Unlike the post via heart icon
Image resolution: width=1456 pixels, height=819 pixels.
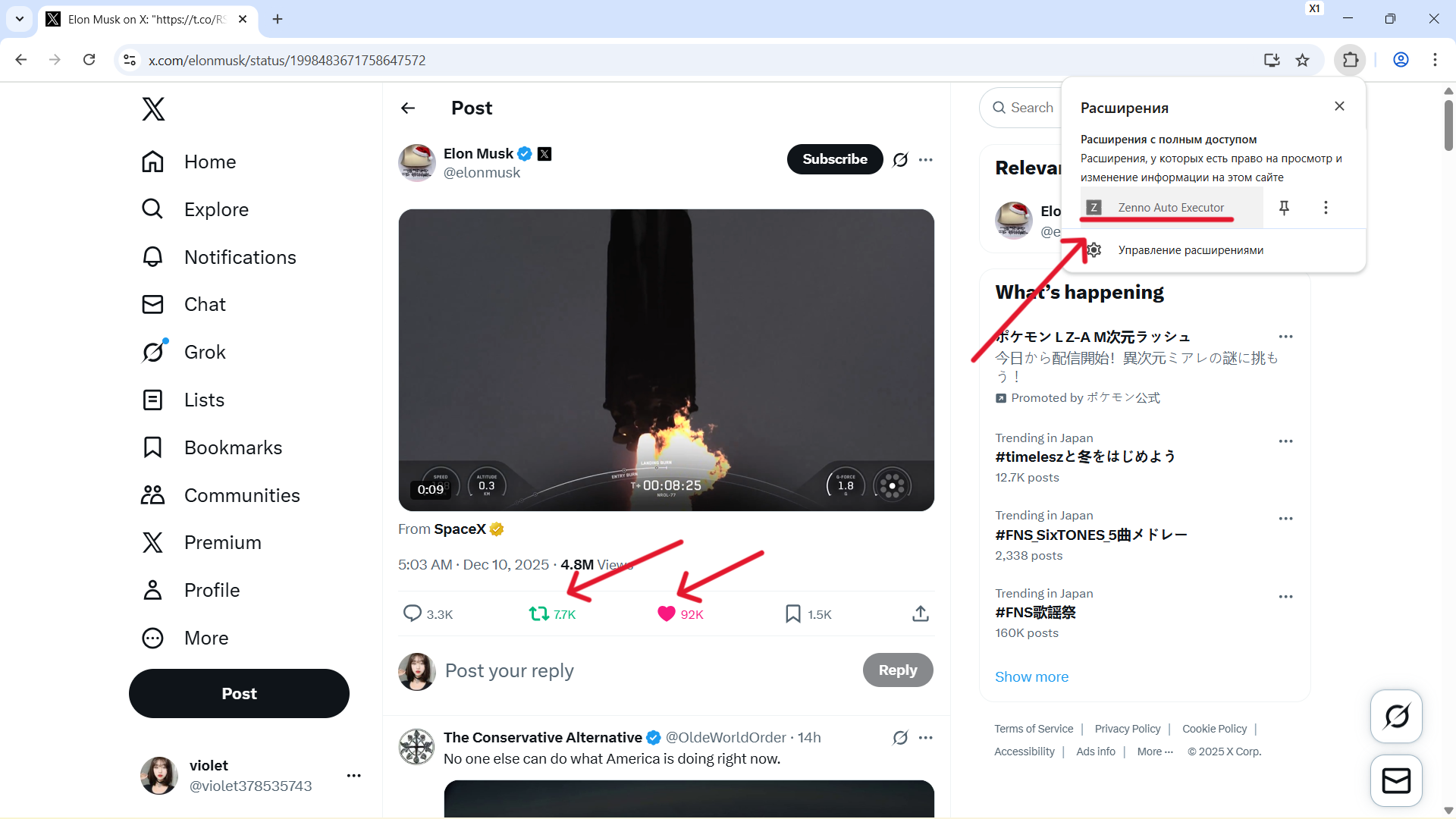click(x=666, y=614)
